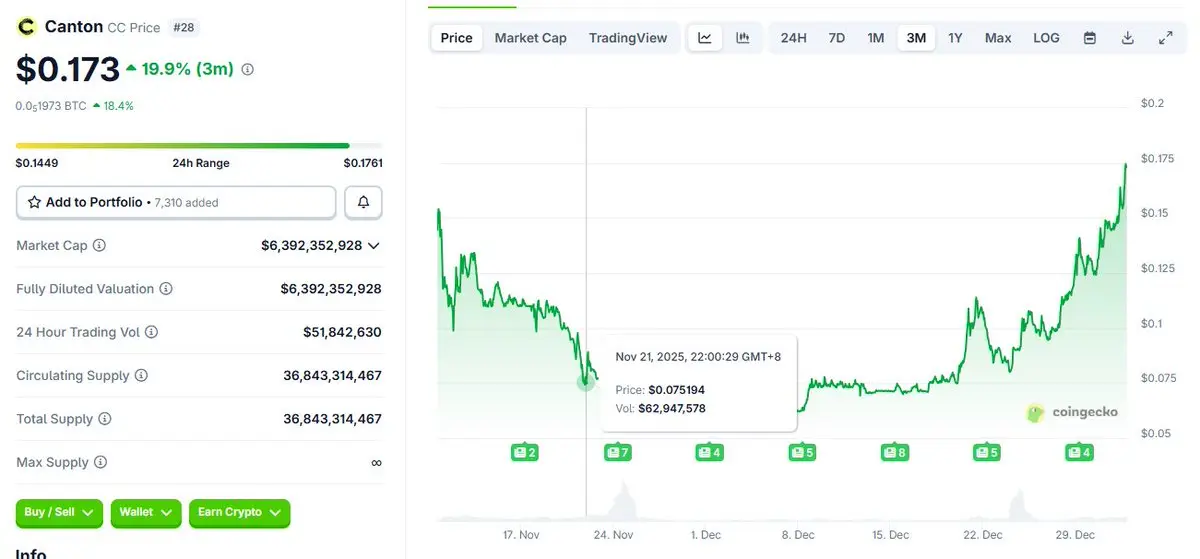Open the Wallet dropdown button
This screenshot has width=1200, height=559.
(x=146, y=513)
